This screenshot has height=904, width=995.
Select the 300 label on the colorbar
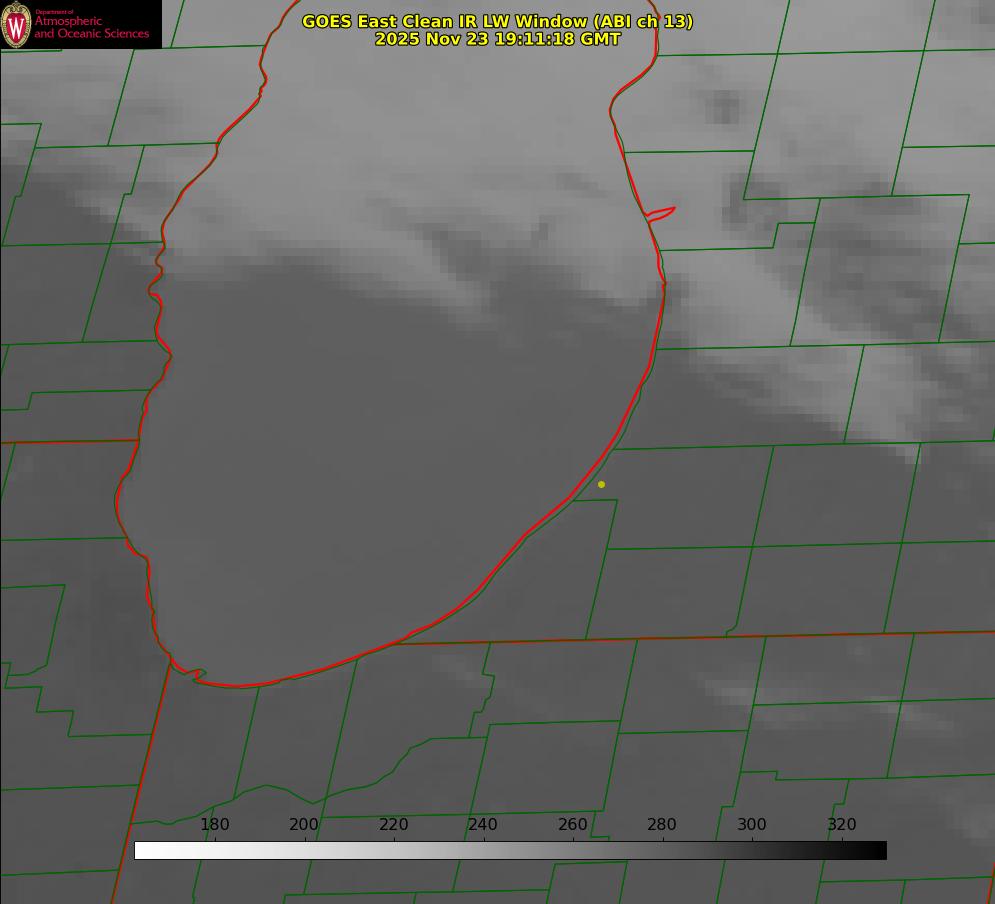point(751,824)
